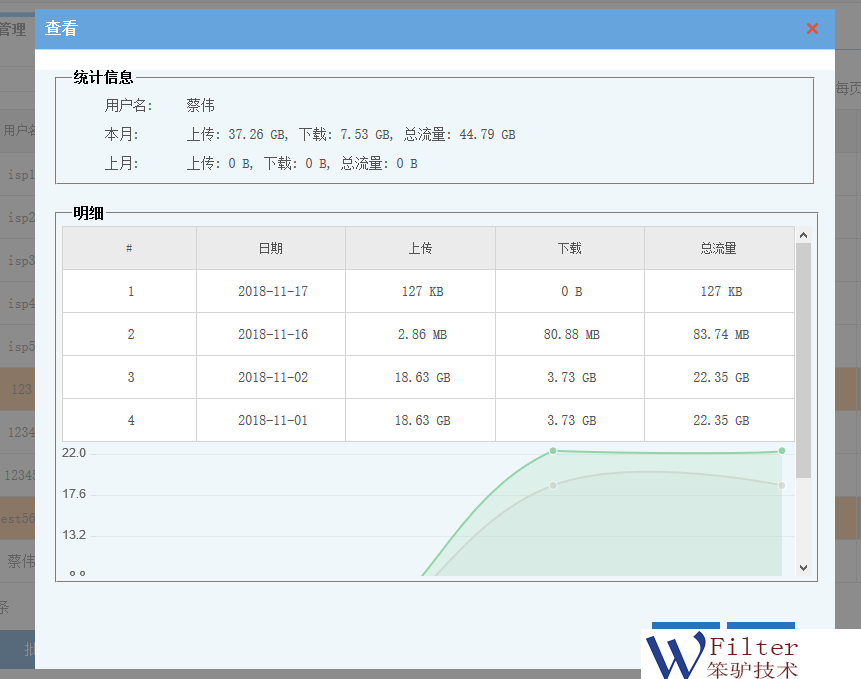Click the vertical scrollbar thumb in 明细
The height and width of the screenshot is (679, 861).
(x=803, y=360)
